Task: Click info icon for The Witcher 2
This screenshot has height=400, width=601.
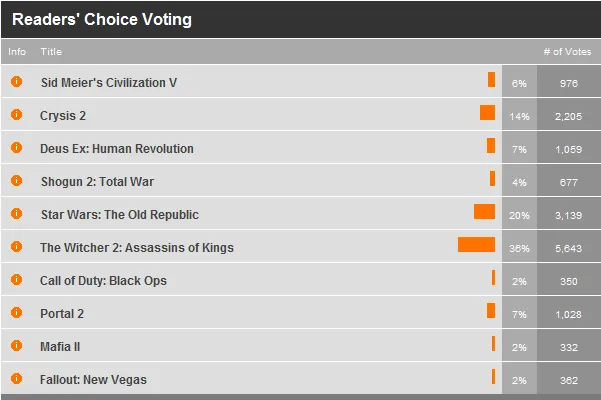Action: (x=16, y=247)
